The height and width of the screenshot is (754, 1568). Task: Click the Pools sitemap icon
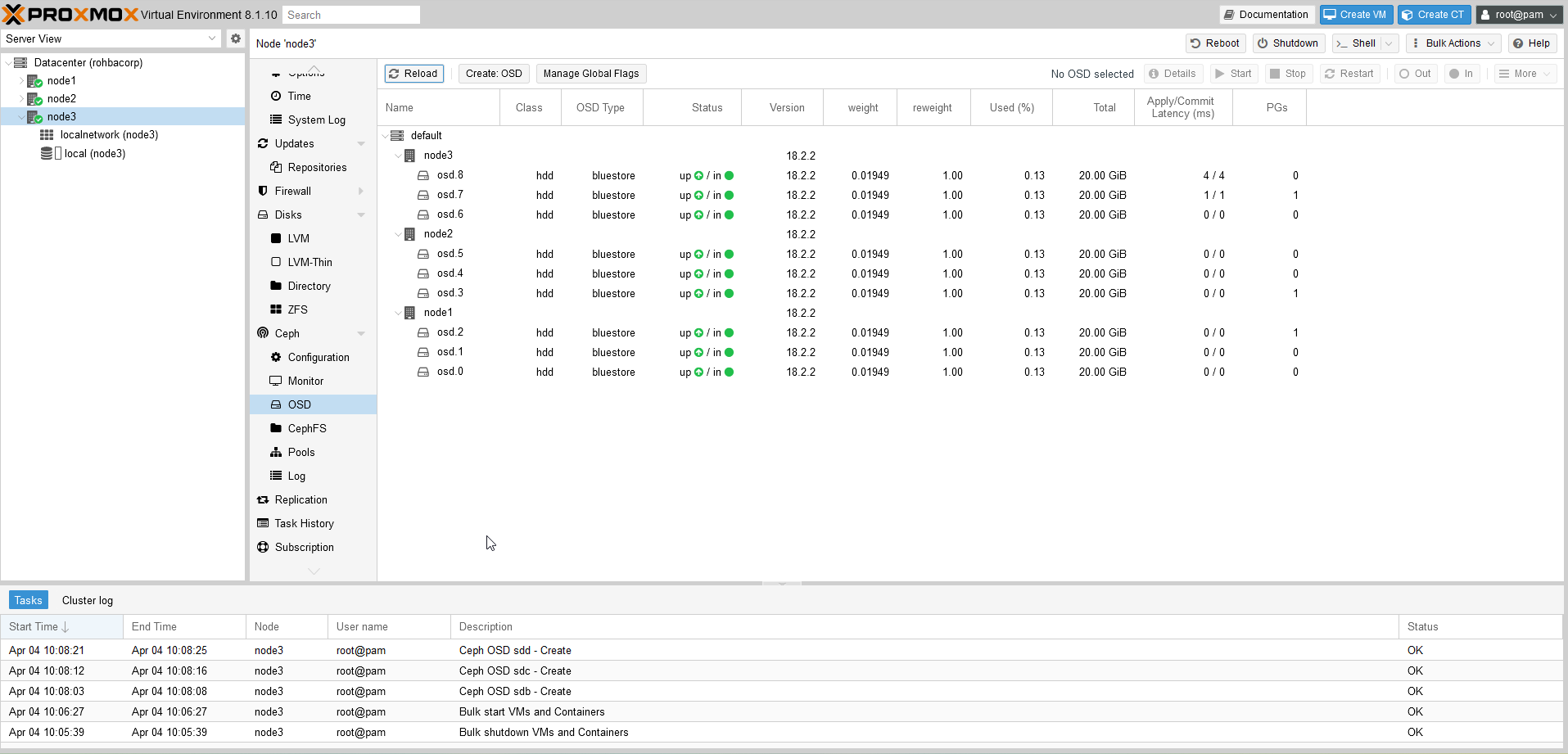[276, 452]
